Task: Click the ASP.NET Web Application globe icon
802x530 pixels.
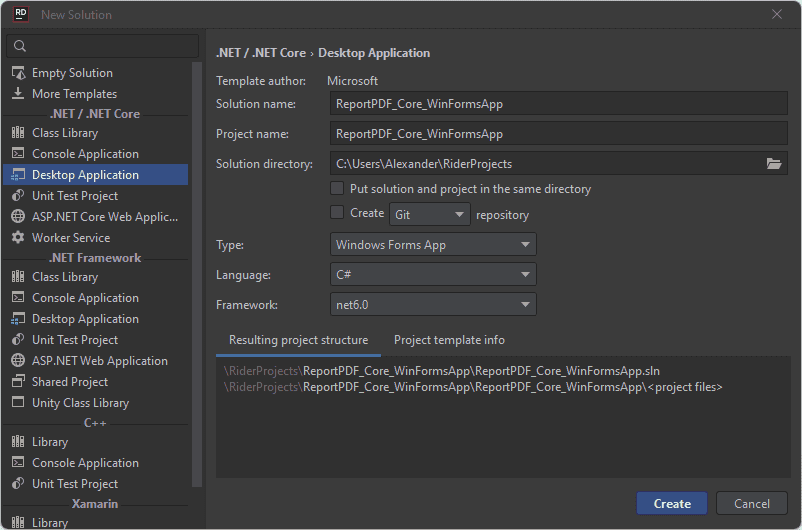Action: (18, 361)
